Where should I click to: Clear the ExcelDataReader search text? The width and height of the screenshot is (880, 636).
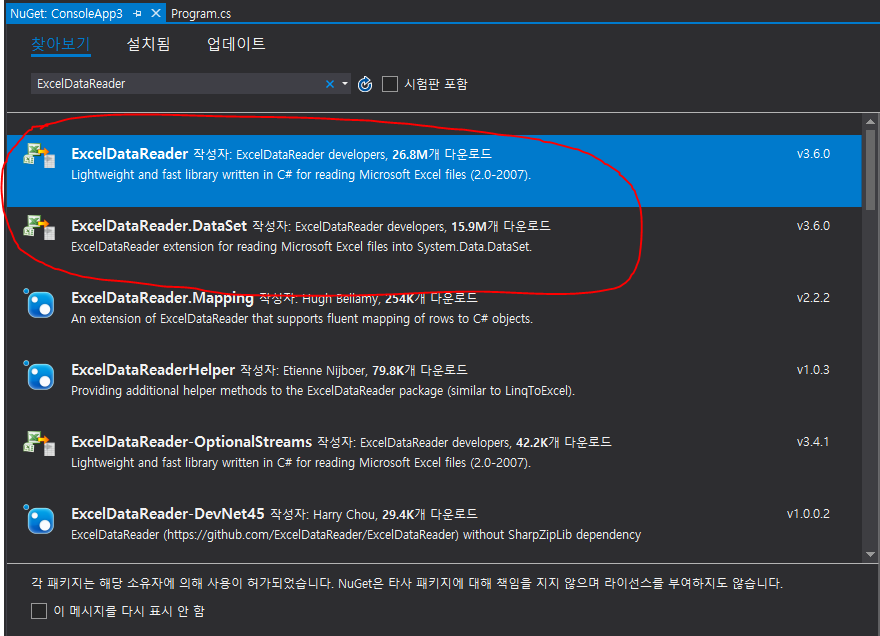pyautogui.click(x=330, y=84)
